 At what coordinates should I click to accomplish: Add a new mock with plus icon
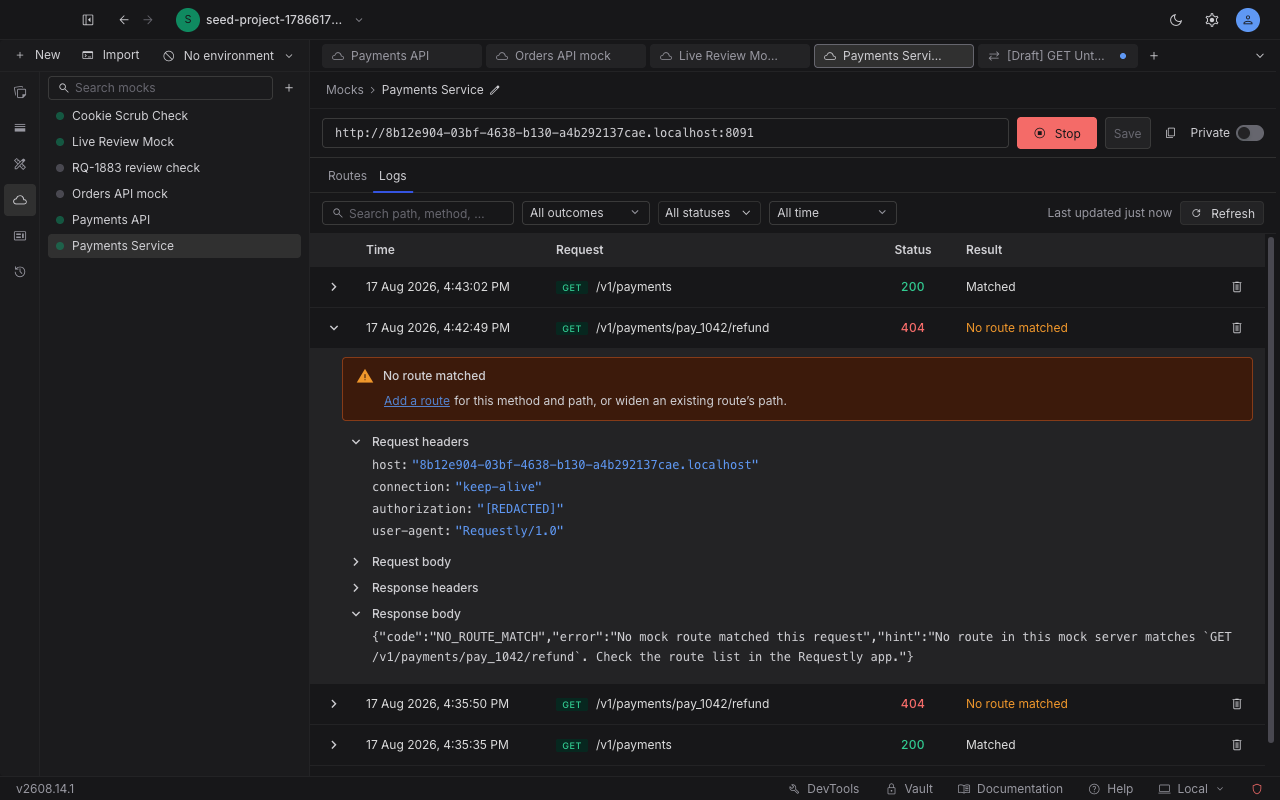coord(289,88)
